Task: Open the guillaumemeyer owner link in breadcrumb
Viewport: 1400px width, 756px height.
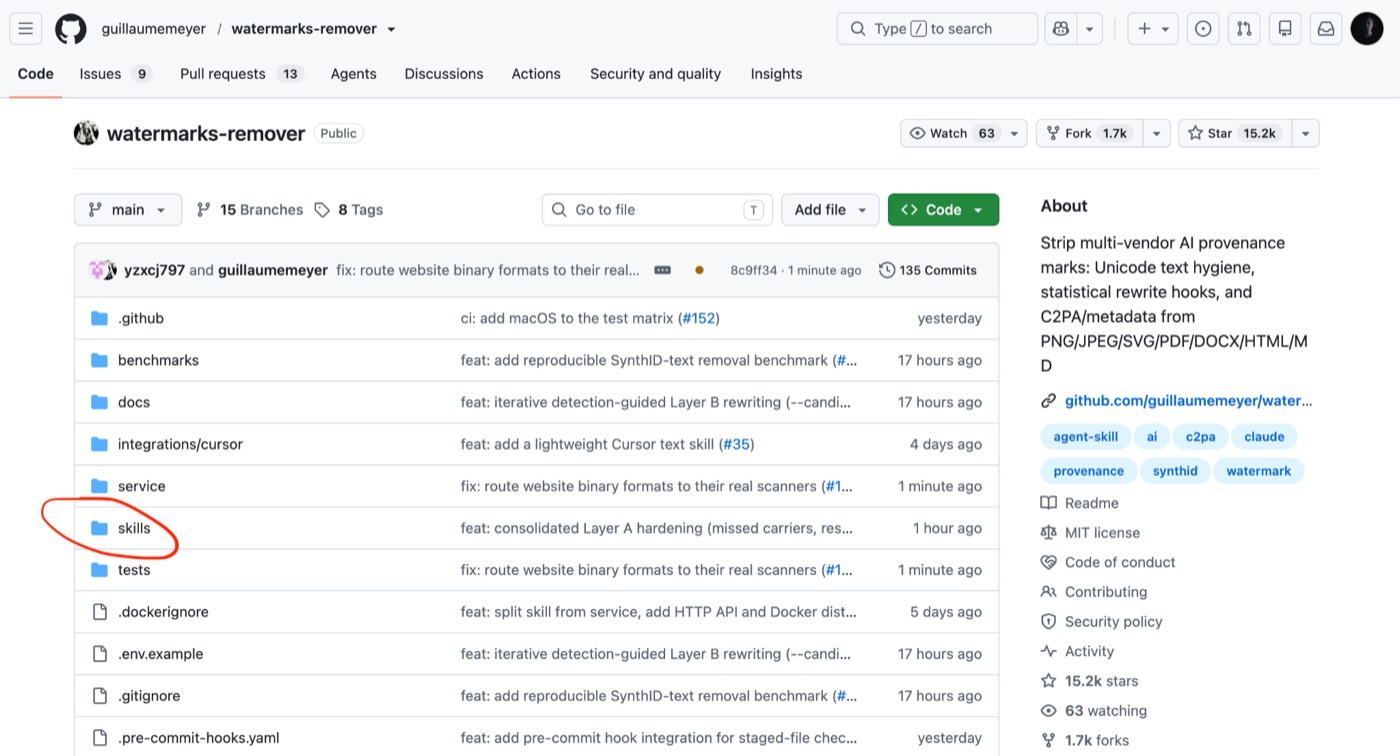Action: [154, 29]
